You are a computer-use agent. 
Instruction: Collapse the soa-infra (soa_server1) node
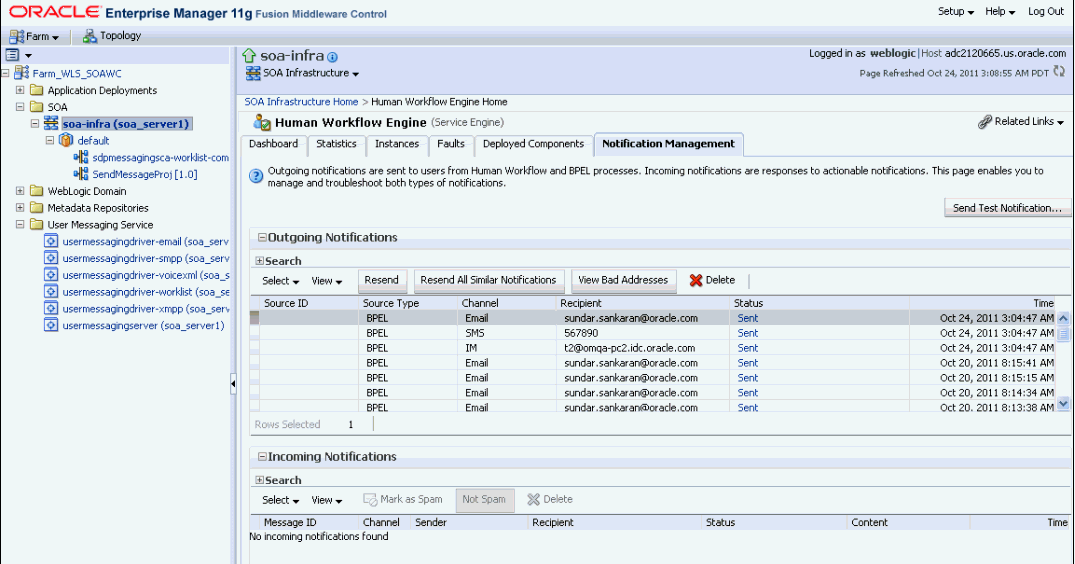(x=35, y=124)
